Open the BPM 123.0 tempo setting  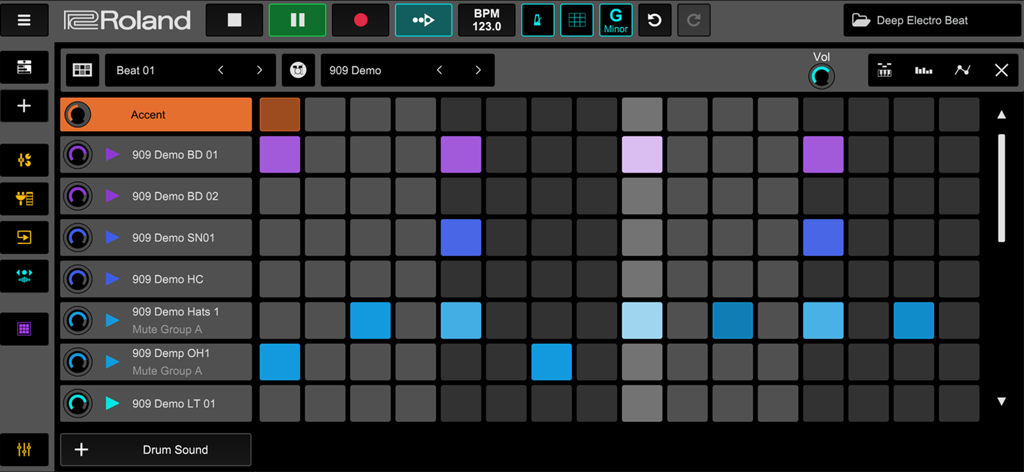pos(487,20)
